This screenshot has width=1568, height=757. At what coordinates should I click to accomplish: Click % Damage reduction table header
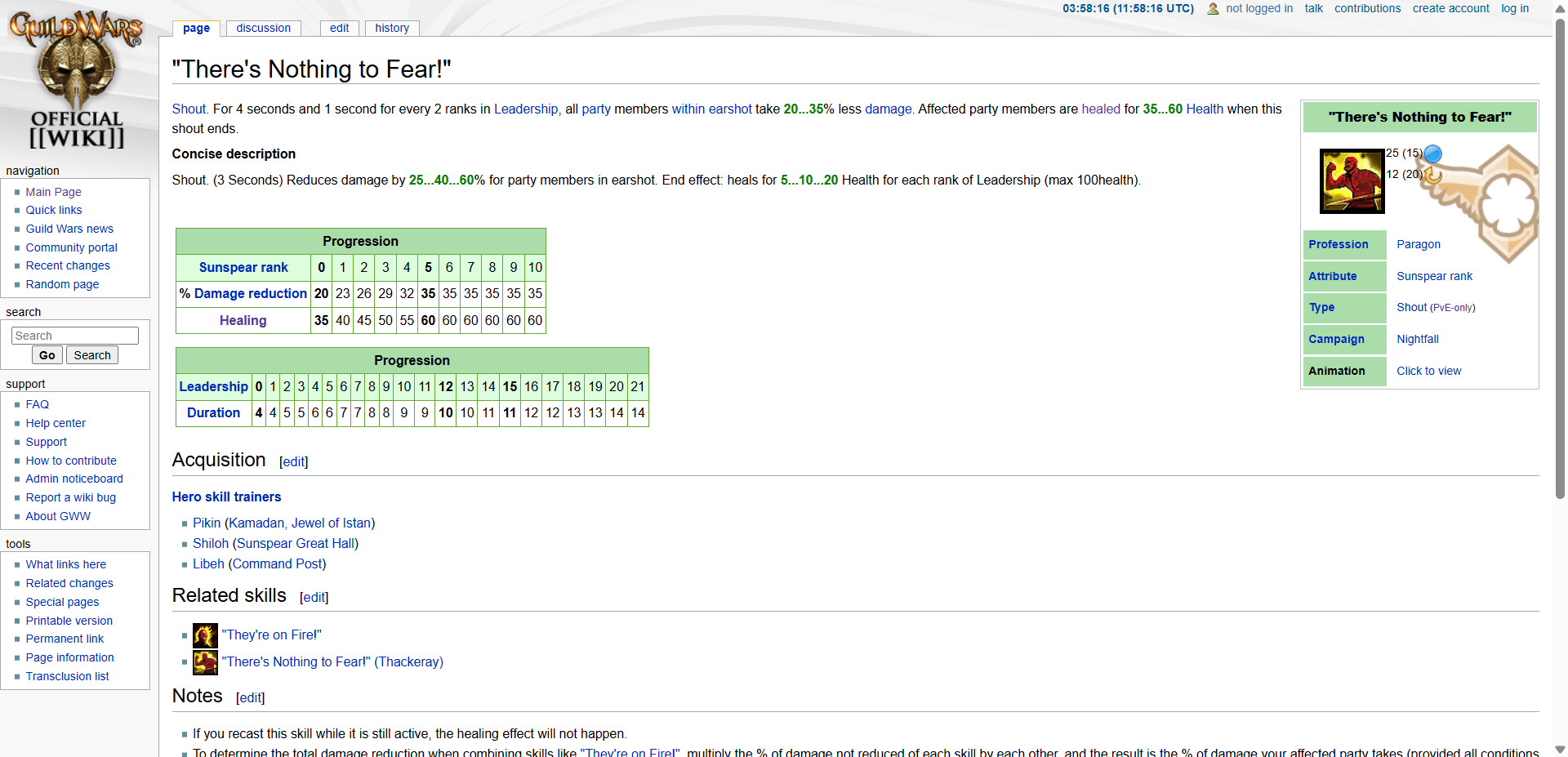point(243,294)
